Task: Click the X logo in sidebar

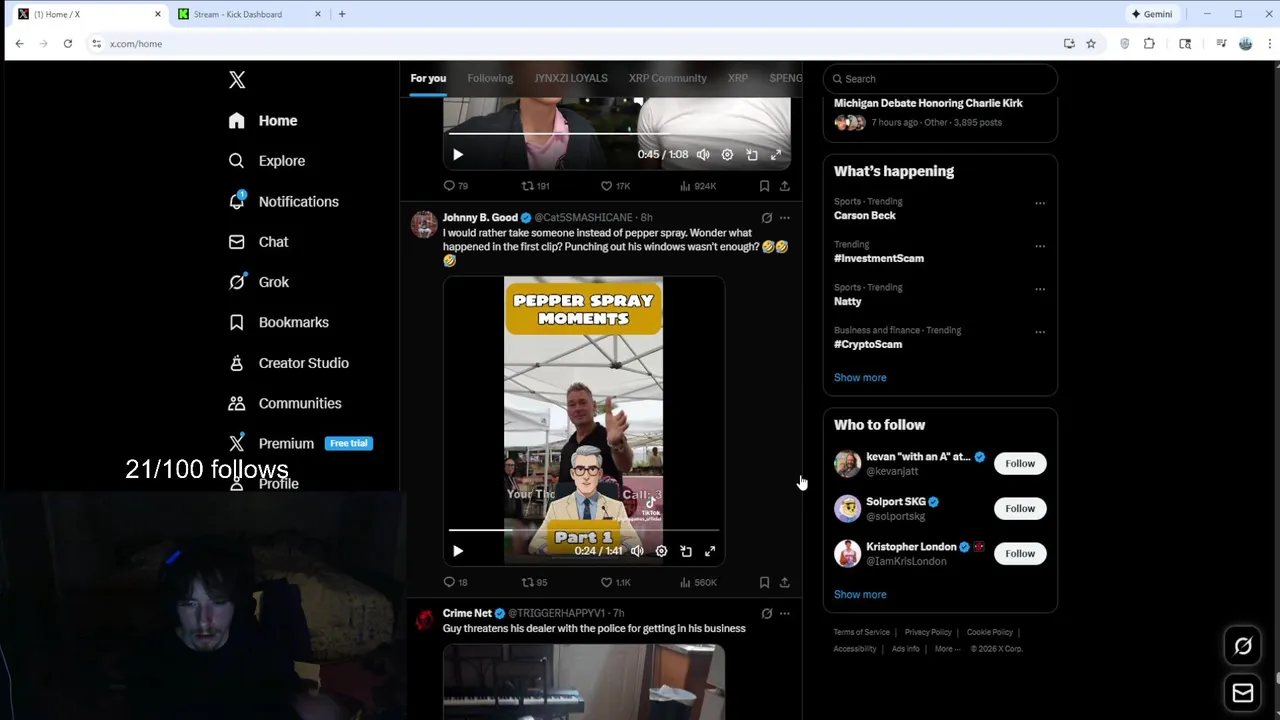Action: 237,80
